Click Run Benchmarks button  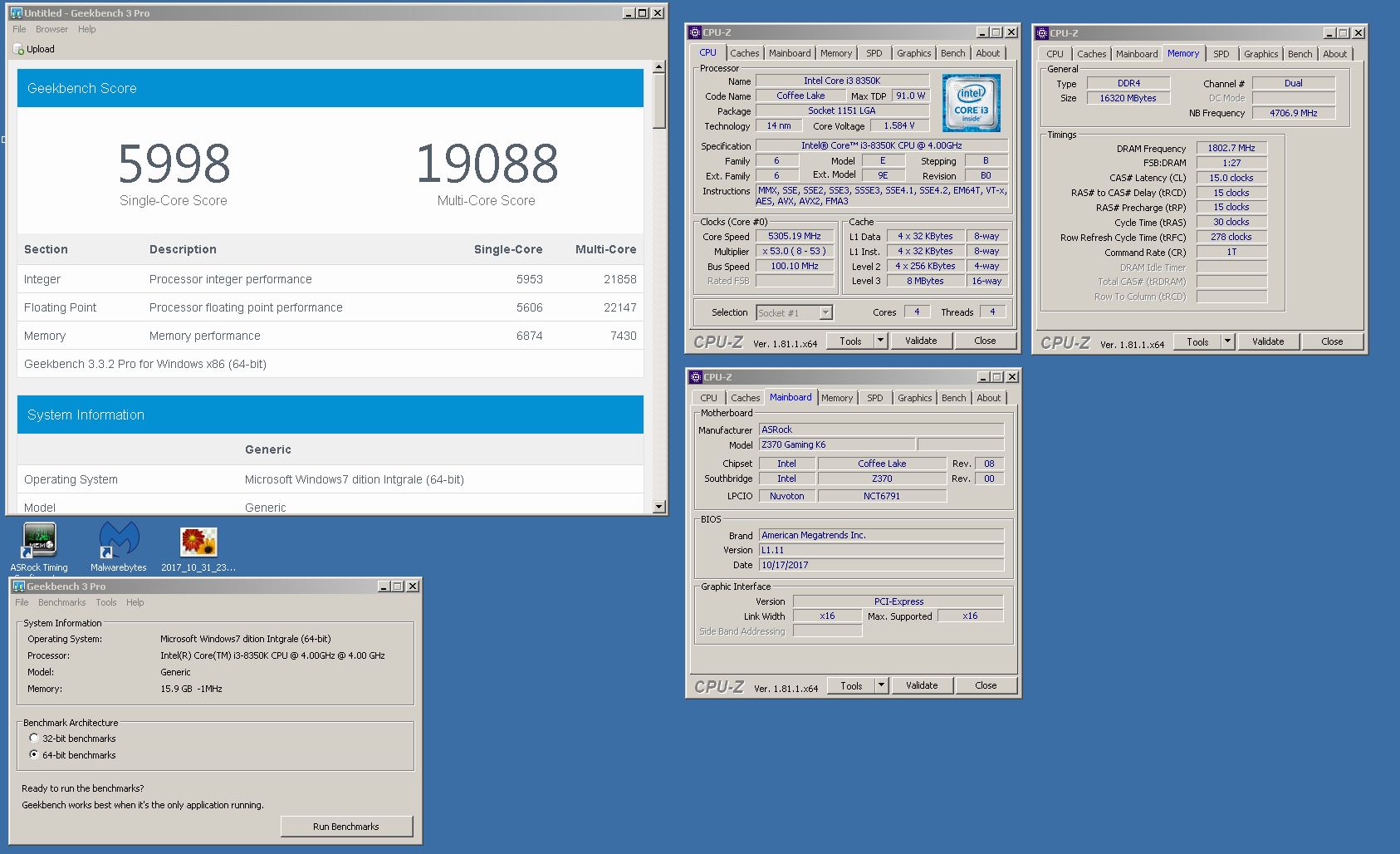(346, 827)
